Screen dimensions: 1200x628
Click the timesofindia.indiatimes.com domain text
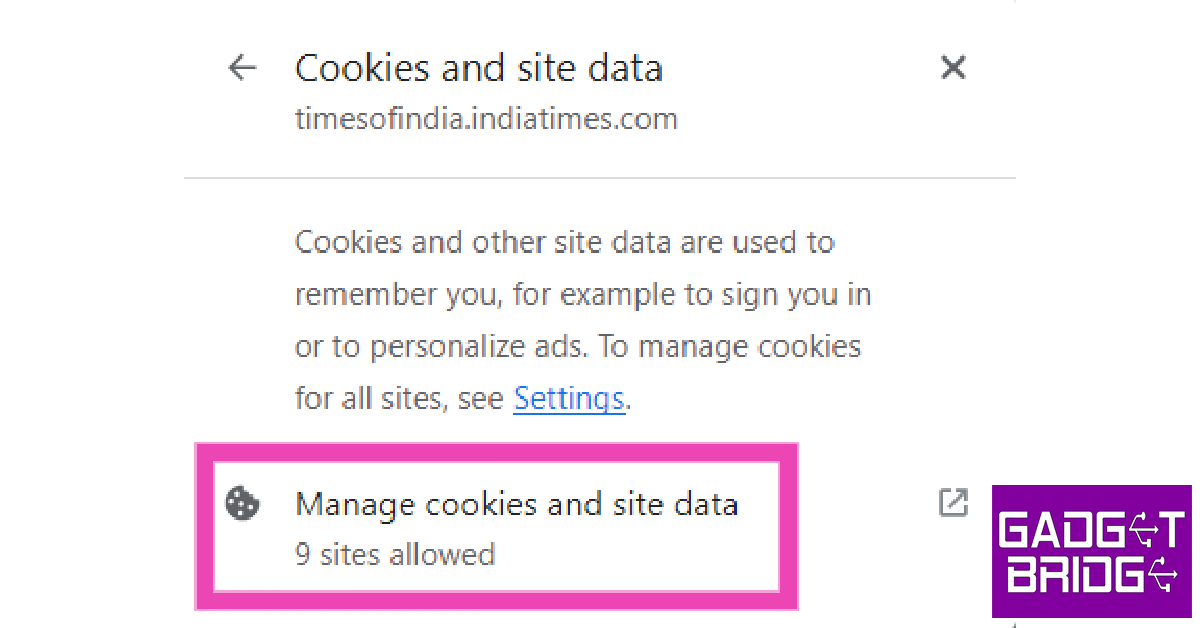click(486, 119)
